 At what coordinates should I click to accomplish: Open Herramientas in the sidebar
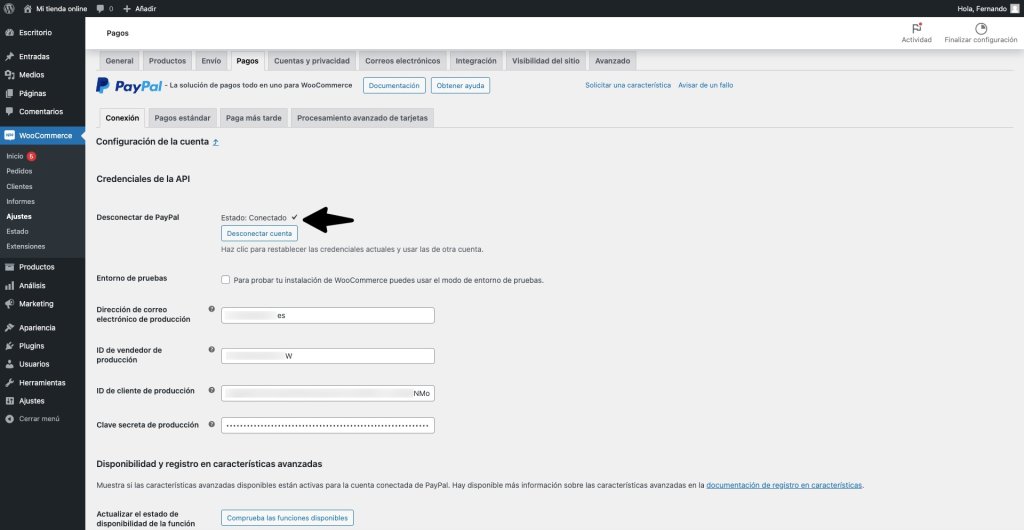42,382
